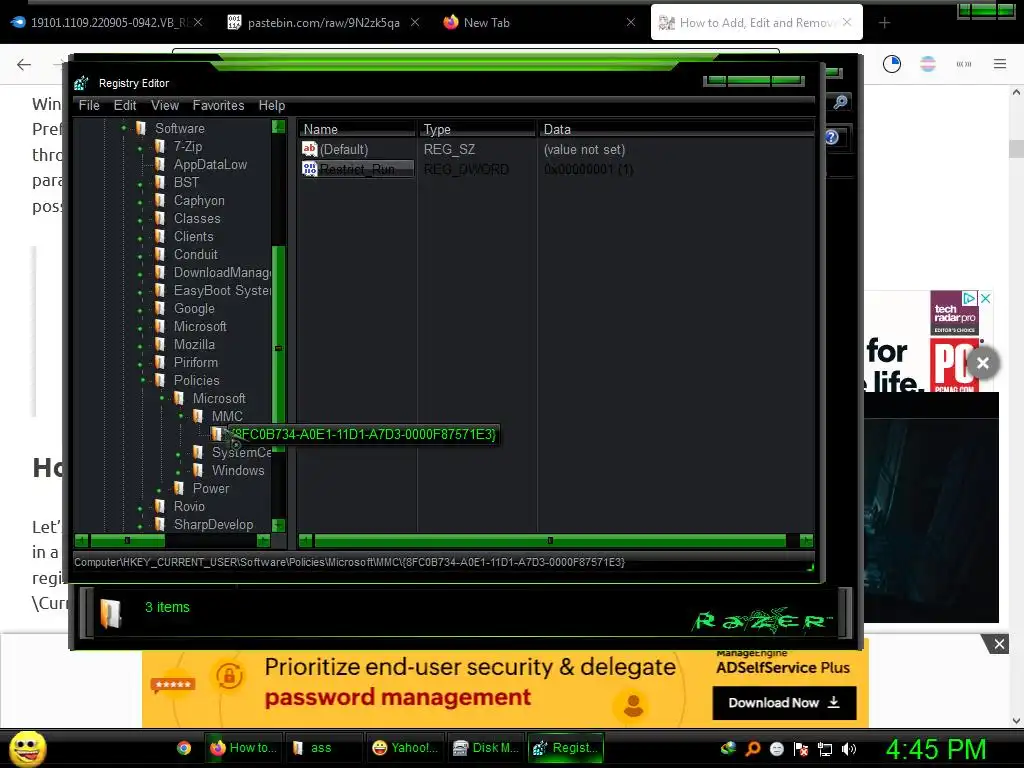
Task: Collapse the Software tree node
Action: coord(123,128)
